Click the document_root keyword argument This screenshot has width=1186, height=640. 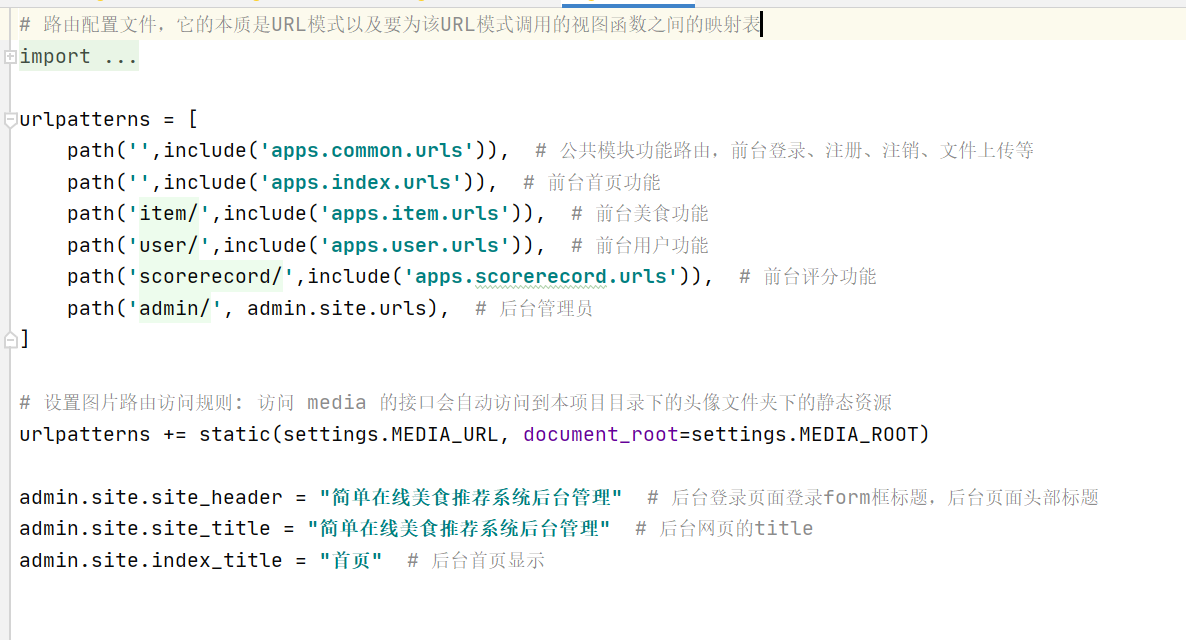[x=601, y=434]
